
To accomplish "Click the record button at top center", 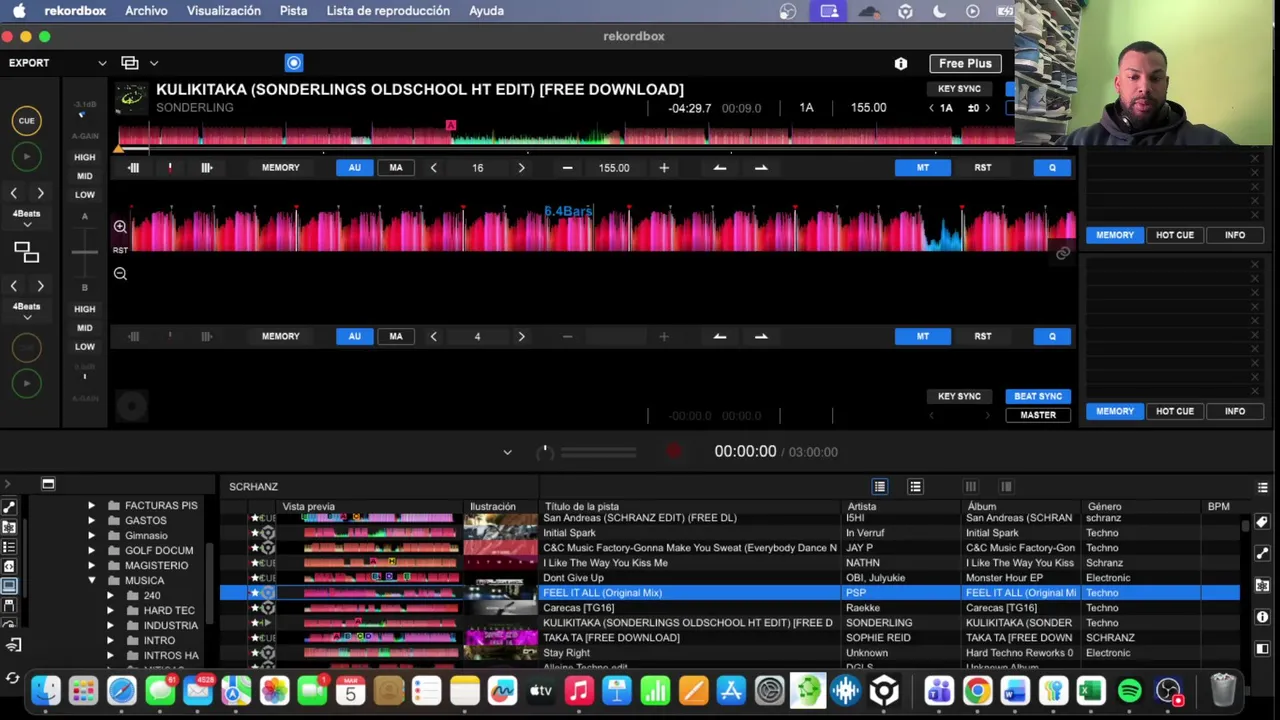I will tap(294, 63).
